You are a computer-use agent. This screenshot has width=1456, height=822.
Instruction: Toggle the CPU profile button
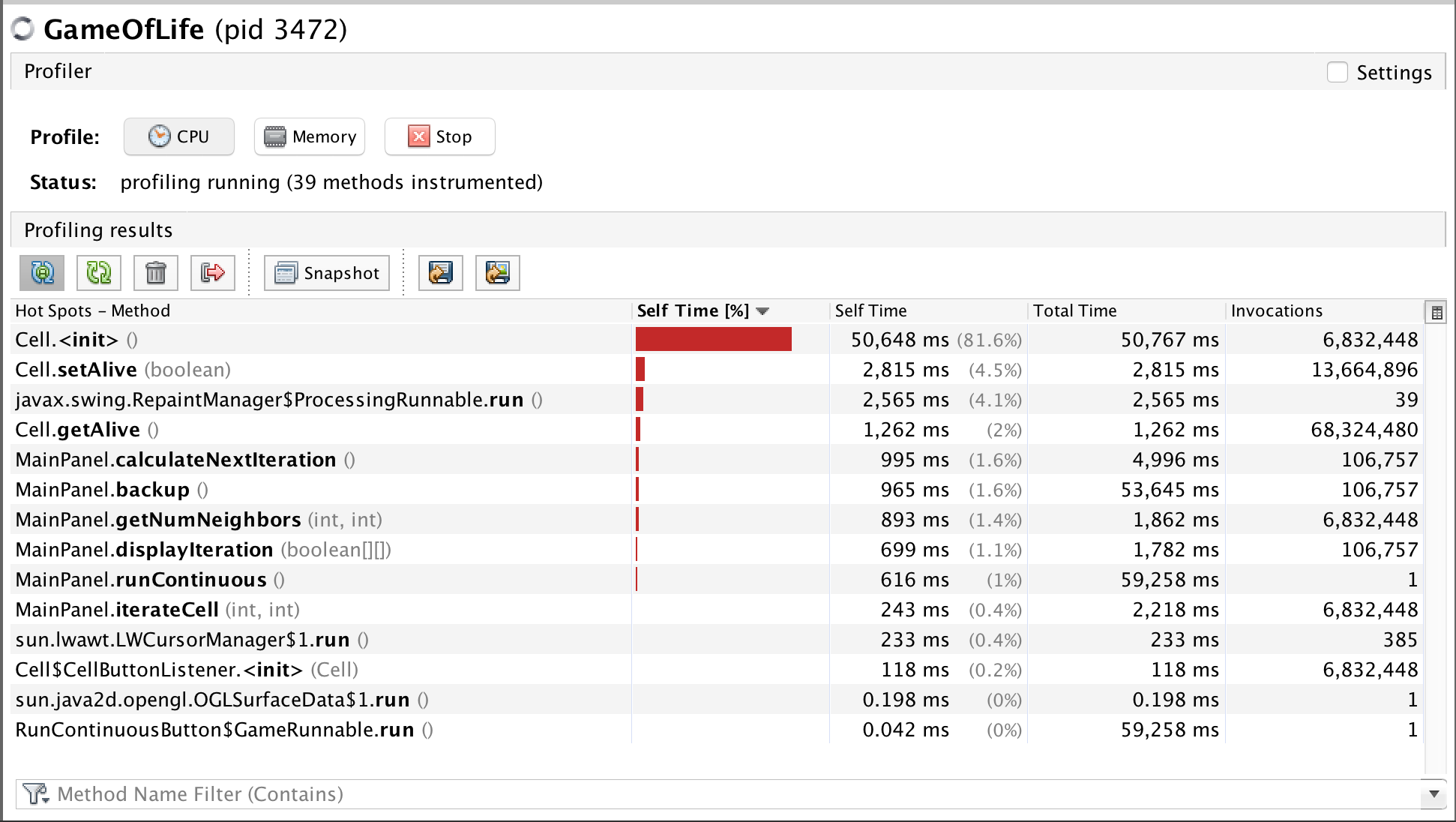pyautogui.click(x=179, y=136)
